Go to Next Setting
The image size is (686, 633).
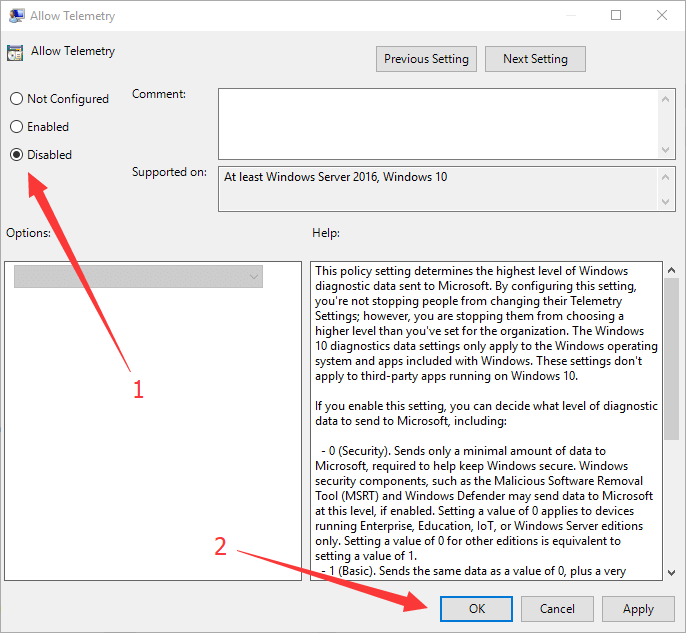pyautogui.click(x=535, y=59)
